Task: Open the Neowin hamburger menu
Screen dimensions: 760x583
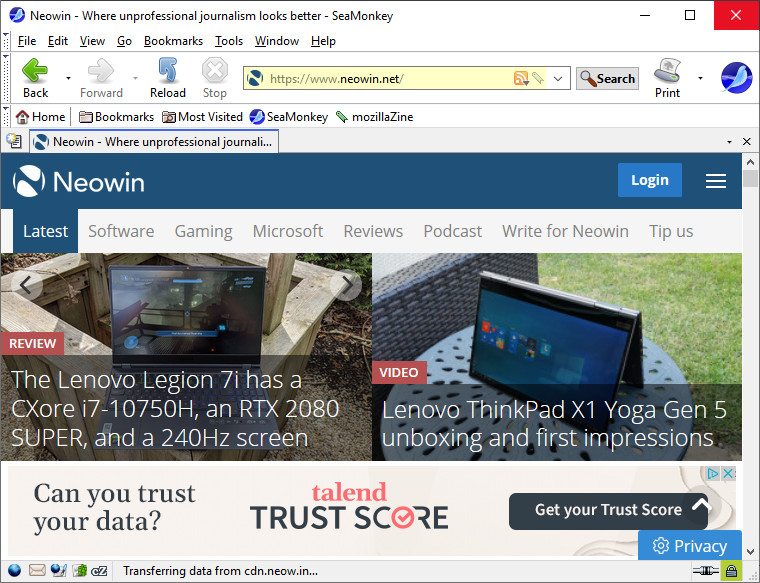Action: point(715,181)
